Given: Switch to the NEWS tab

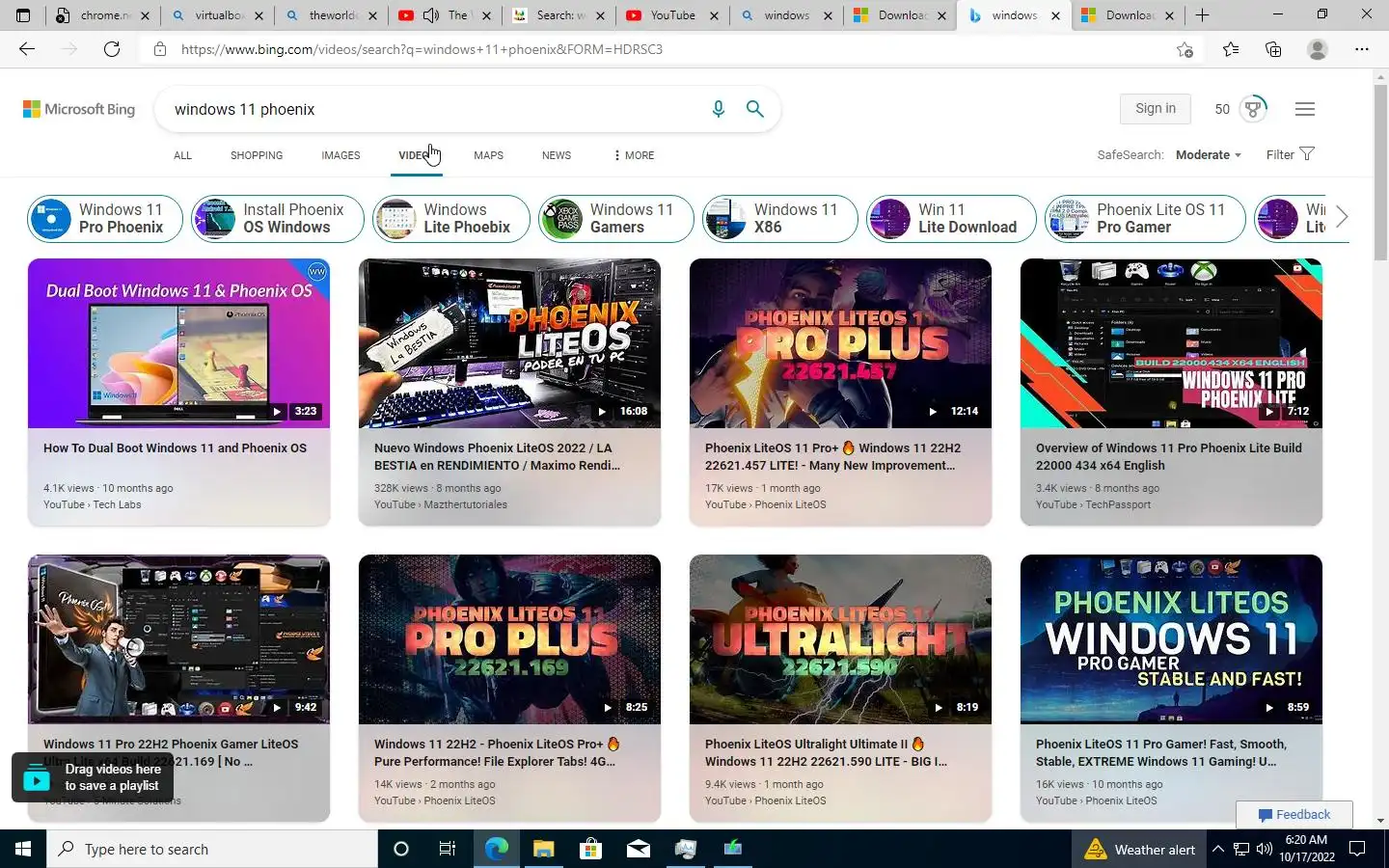Looking at the screenshot, I should (557, 155).
